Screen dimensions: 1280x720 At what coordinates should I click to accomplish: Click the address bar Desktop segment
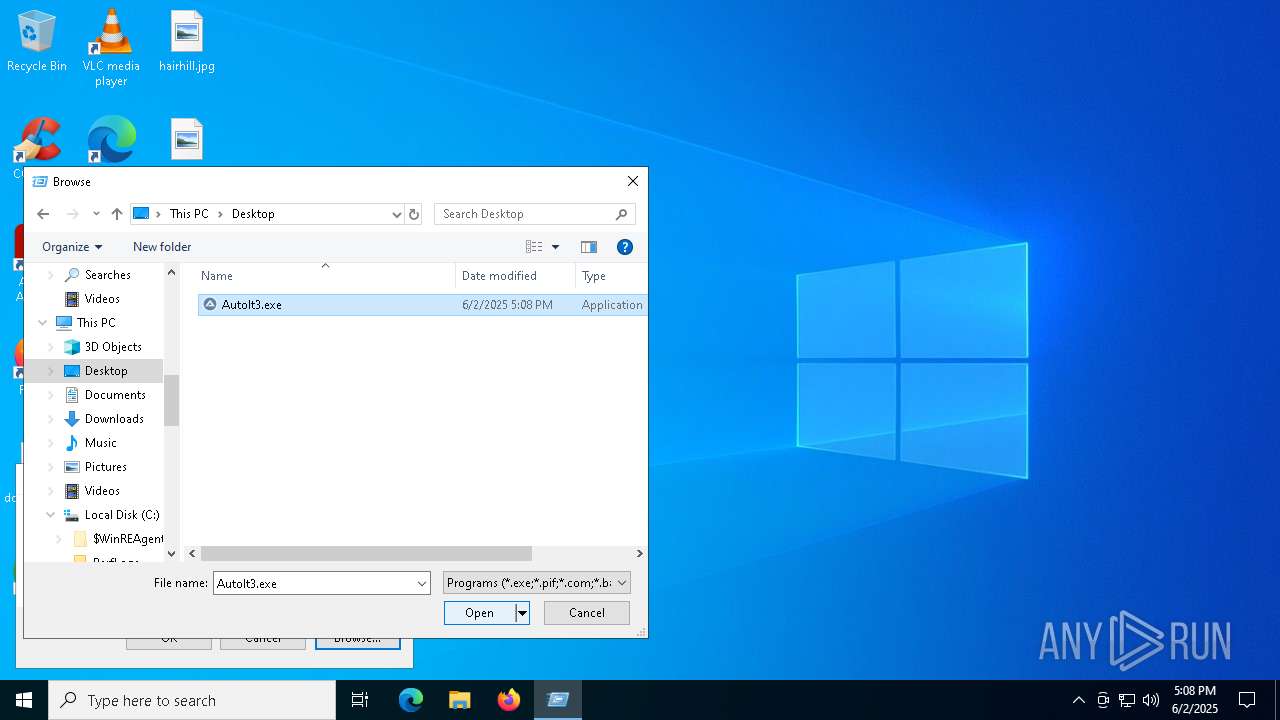tap(253, 214)
